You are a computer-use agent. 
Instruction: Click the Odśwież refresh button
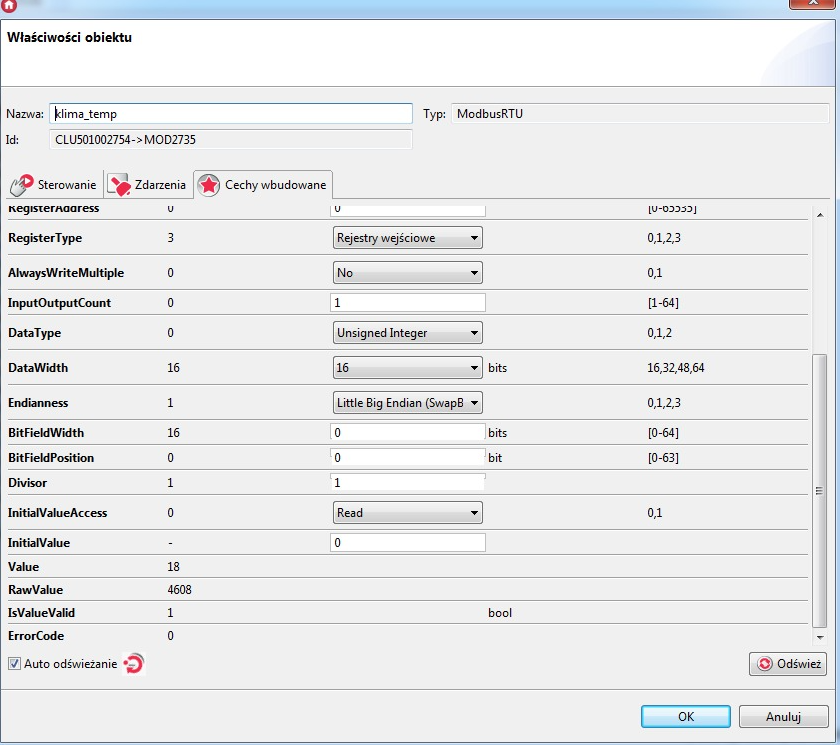click(x=788, y=663)
